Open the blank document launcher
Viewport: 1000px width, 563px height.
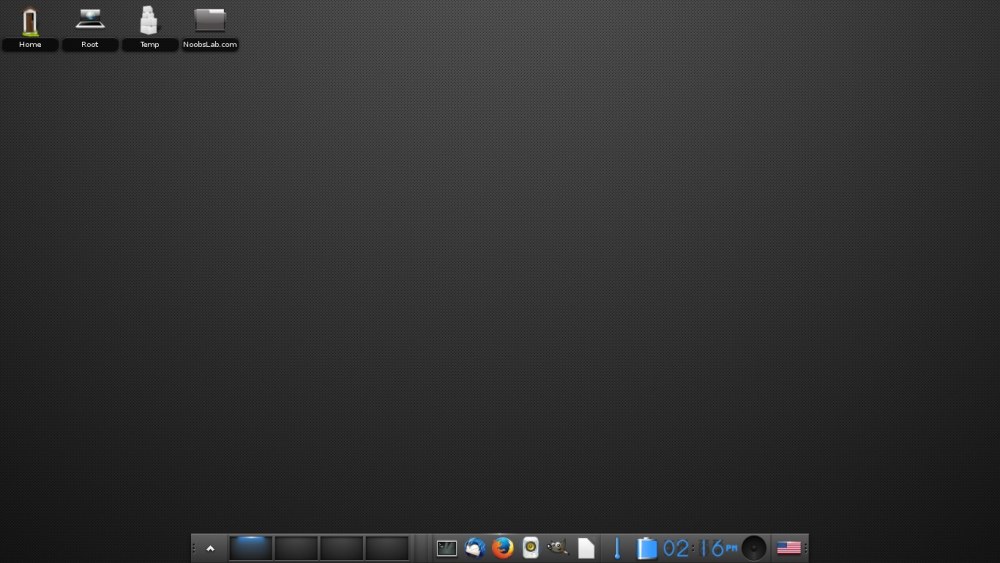pos(586,548)
